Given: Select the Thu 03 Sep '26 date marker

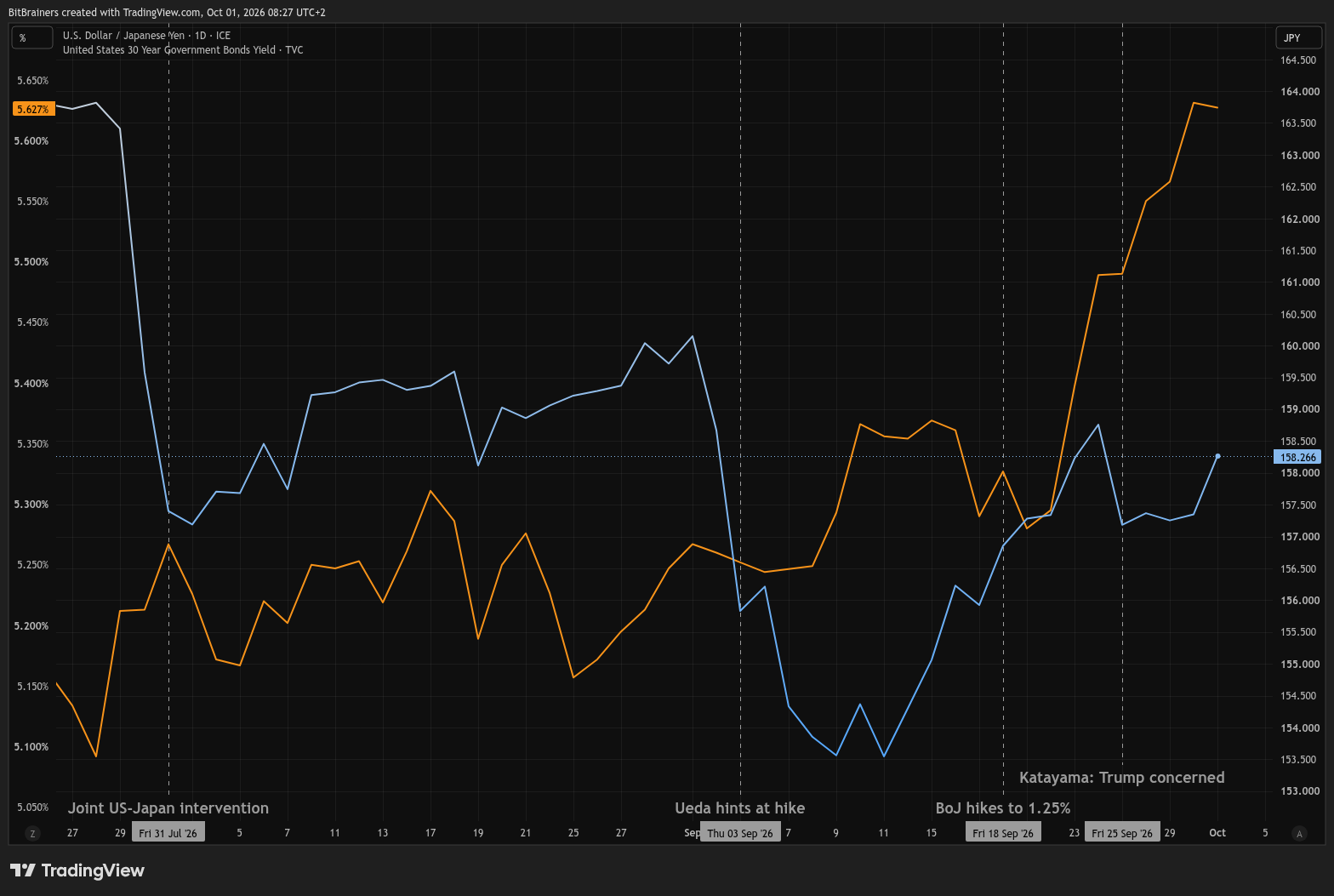Looking at the screenshot, I should pos(740,833).
